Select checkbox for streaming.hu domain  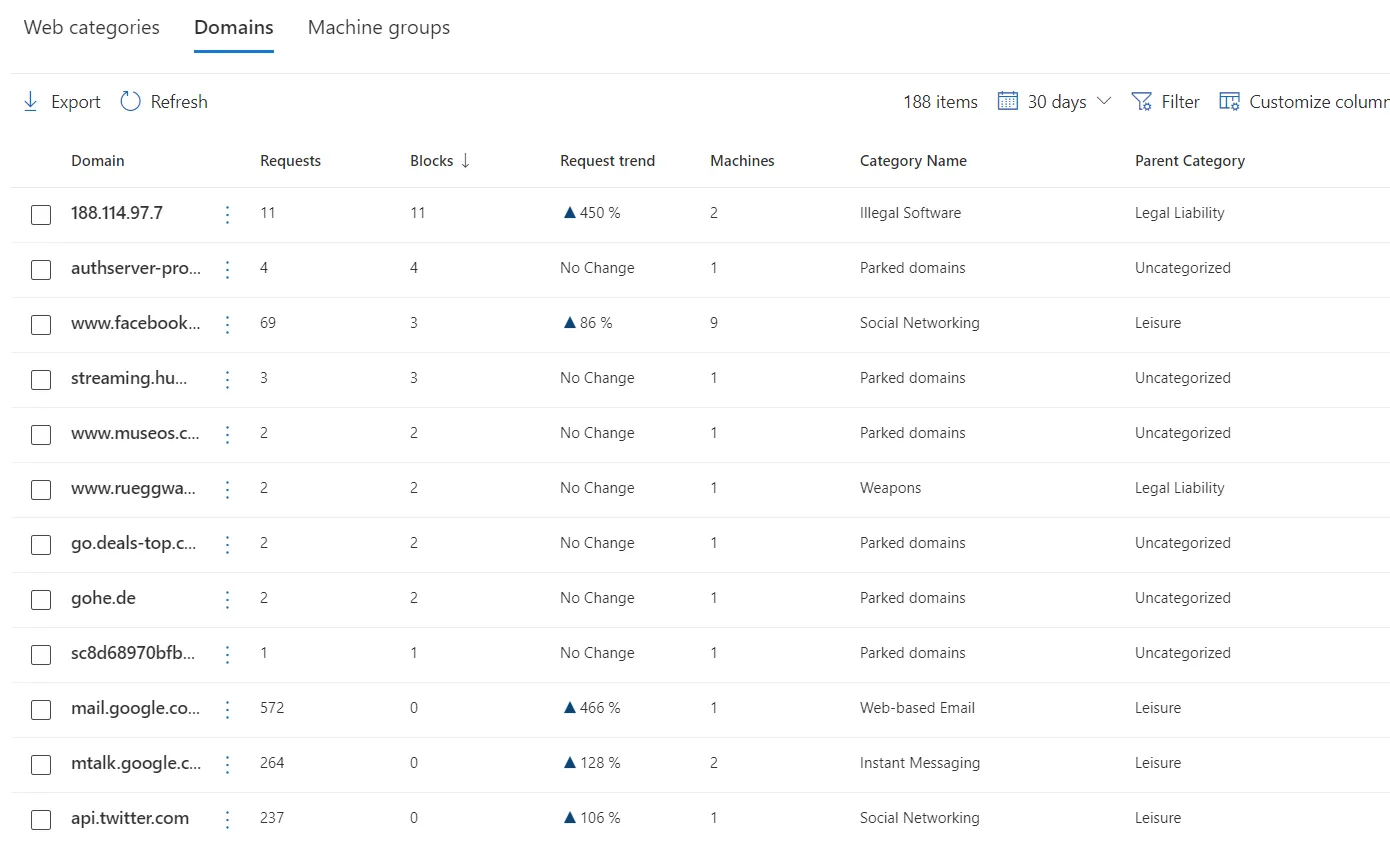(x=41, y=380)
